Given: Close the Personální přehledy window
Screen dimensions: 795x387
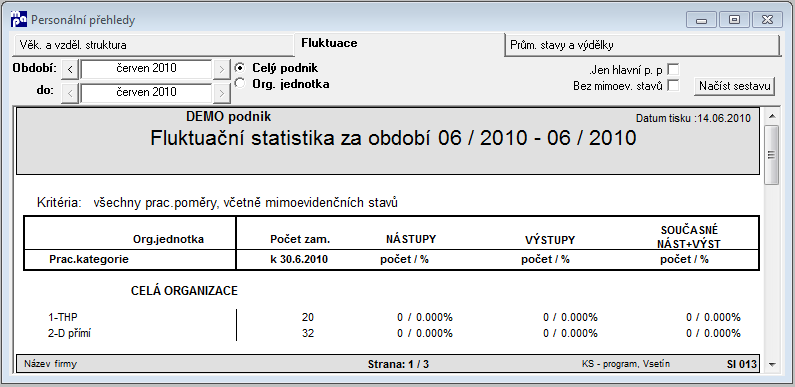Looking at the screenshot, I should pos(767,20).
